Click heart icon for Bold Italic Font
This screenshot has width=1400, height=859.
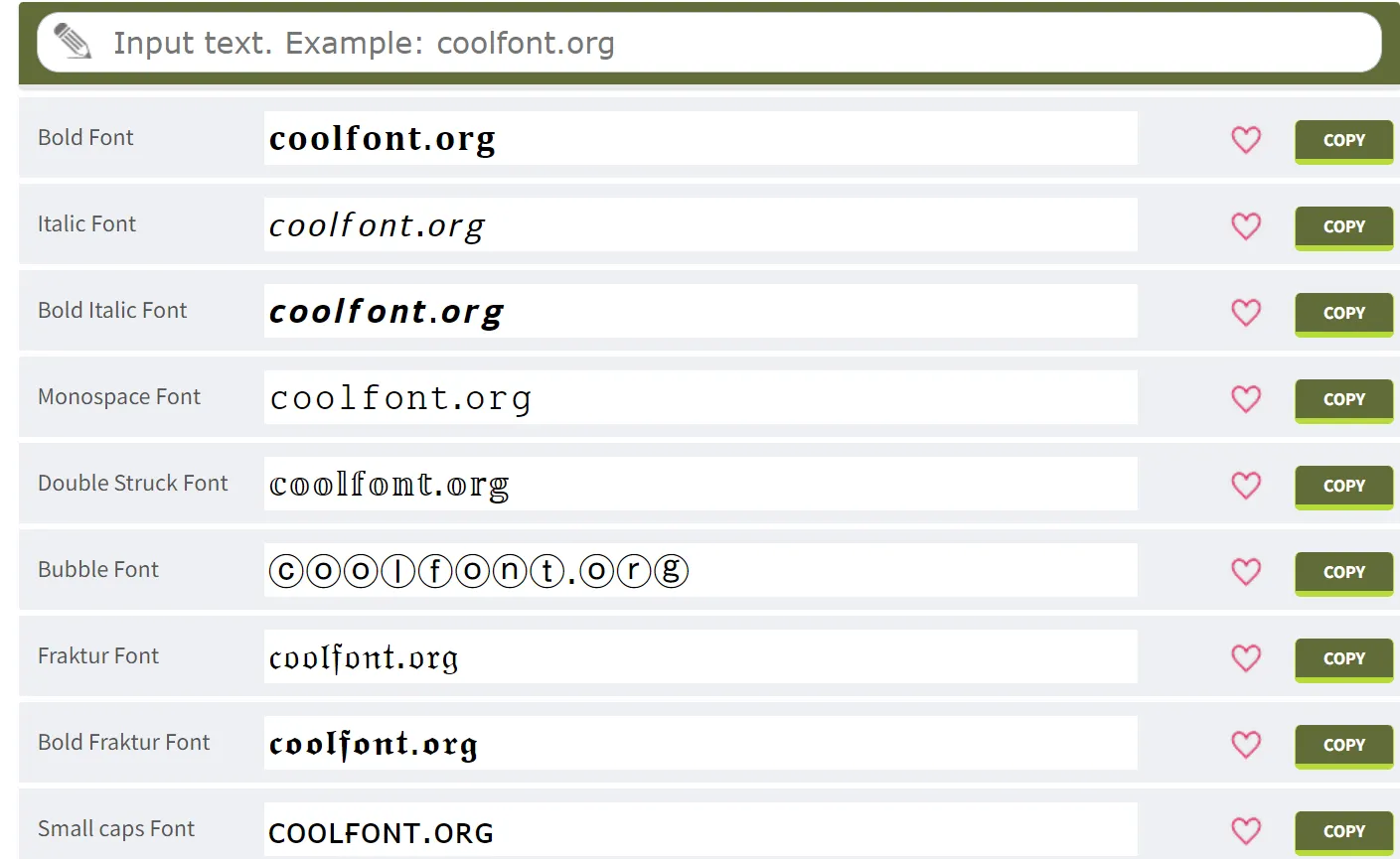point(1246,312)
